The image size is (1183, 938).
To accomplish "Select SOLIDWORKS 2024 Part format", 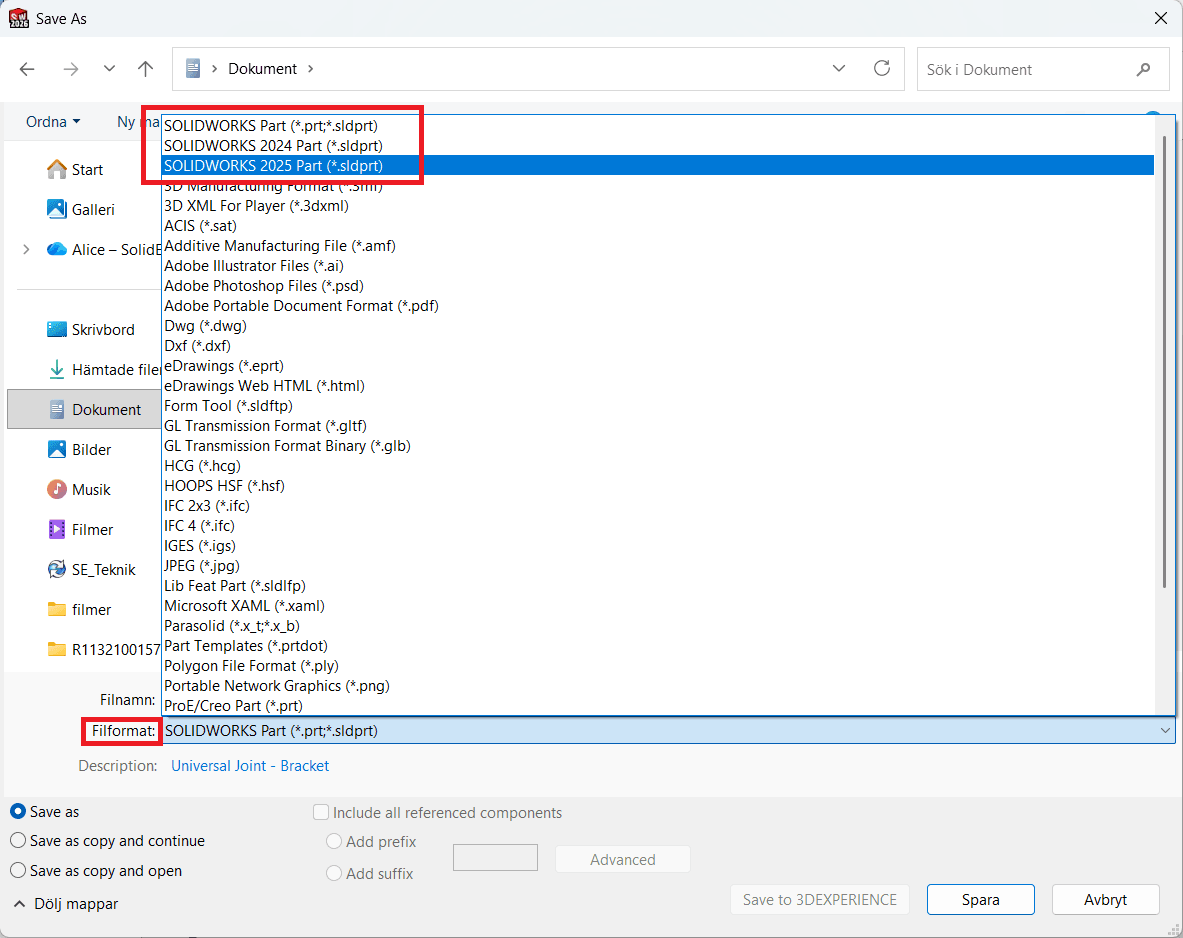I will (x=658, y=146).
